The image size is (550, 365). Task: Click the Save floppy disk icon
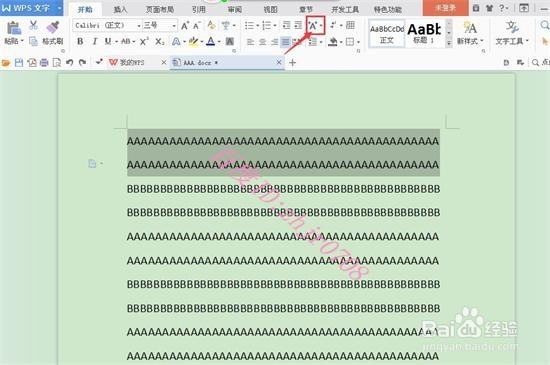[19, 63]
